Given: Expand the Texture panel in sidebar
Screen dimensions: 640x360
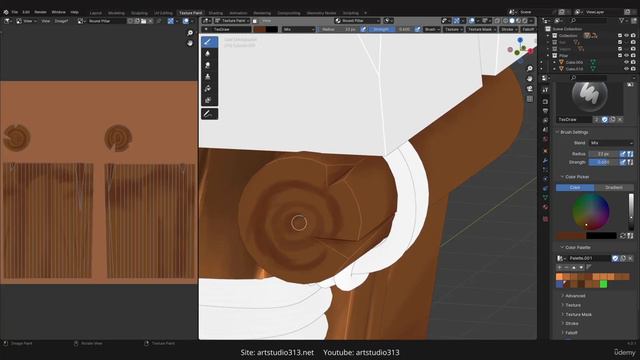Looking at the screenshot, I should 573,305.
